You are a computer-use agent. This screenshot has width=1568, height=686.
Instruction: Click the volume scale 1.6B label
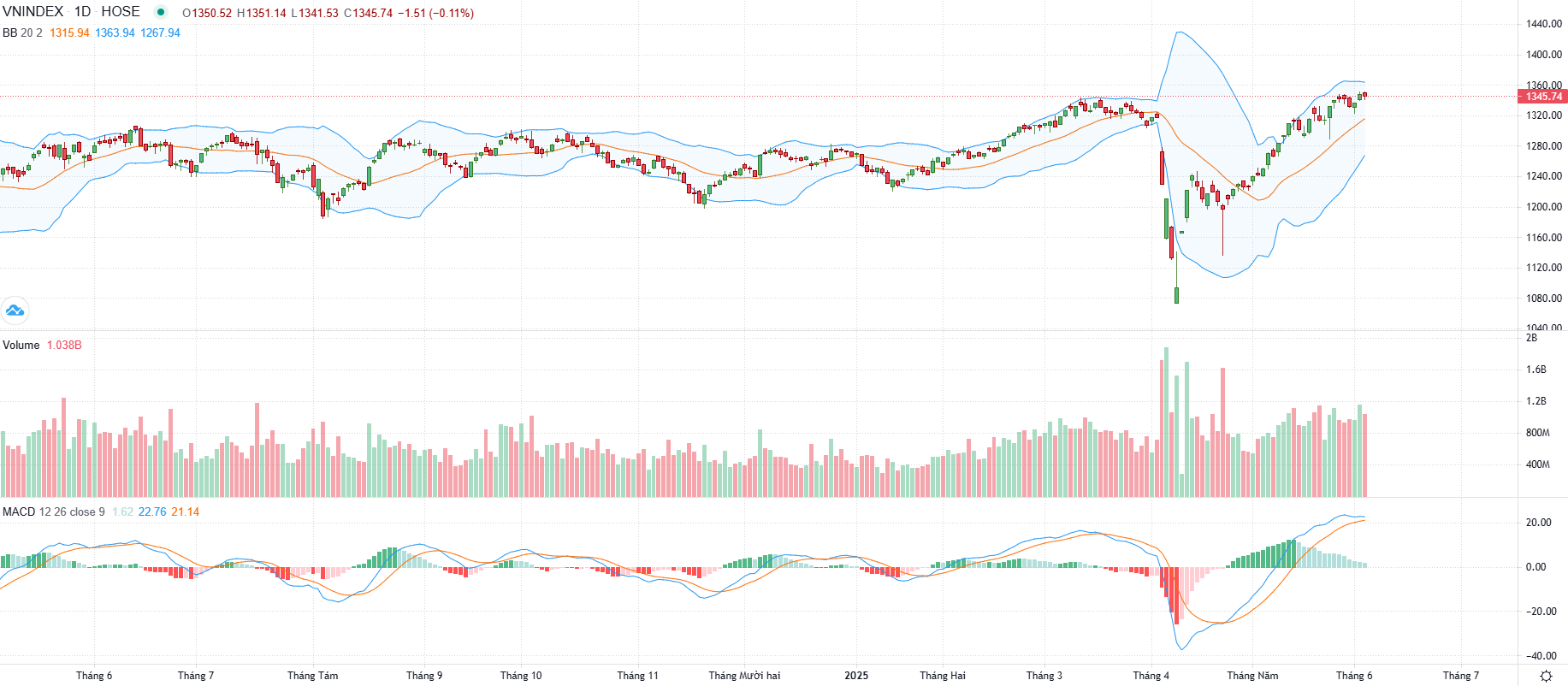tap(1536, 370)
